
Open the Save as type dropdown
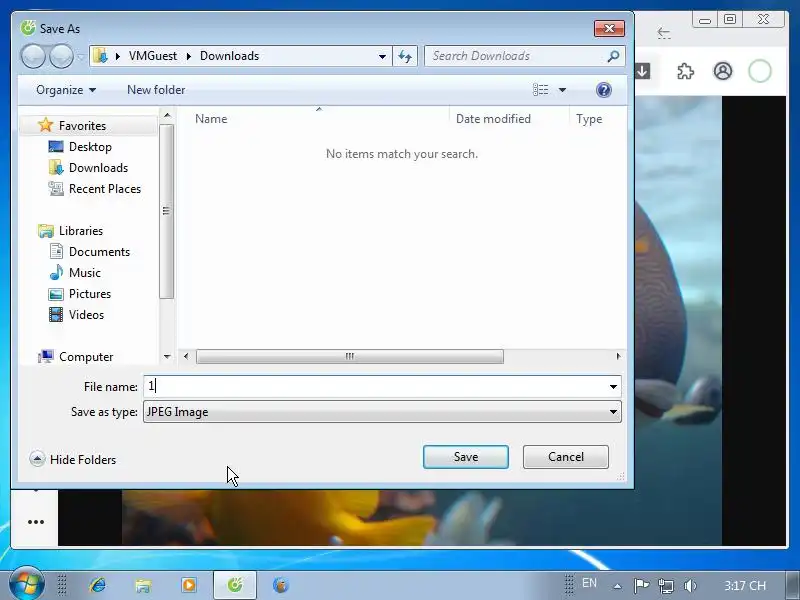click(x=382, y=412)
